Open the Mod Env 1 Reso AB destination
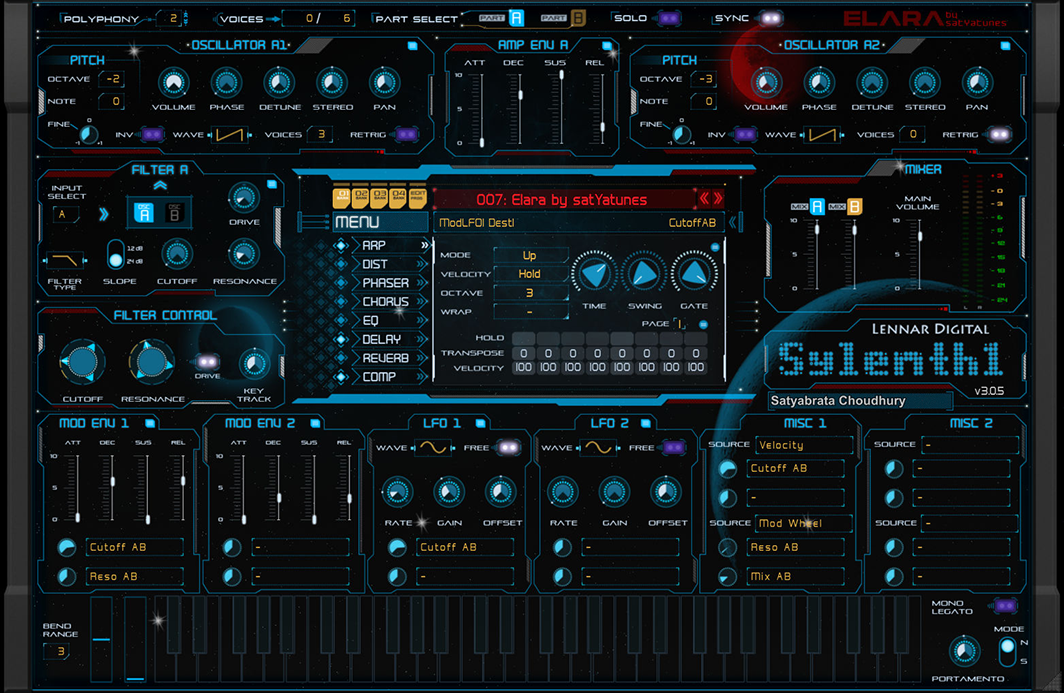 tap(135, 576)
